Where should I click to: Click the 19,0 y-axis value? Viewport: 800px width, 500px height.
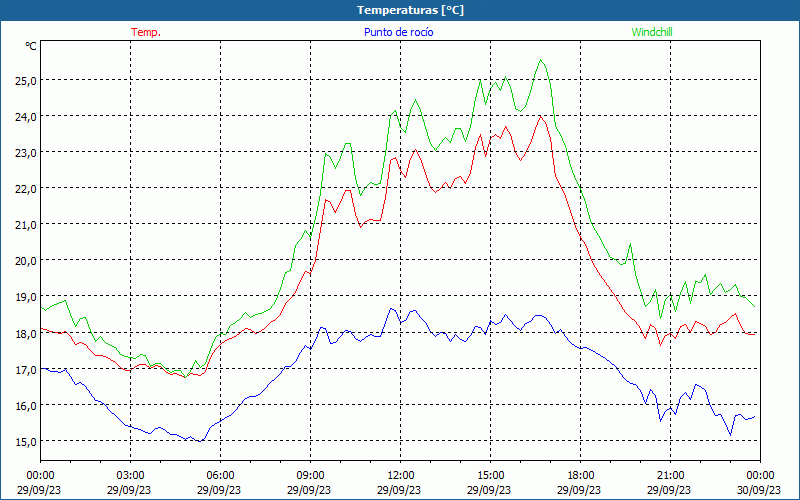click(x=26, y=297)
